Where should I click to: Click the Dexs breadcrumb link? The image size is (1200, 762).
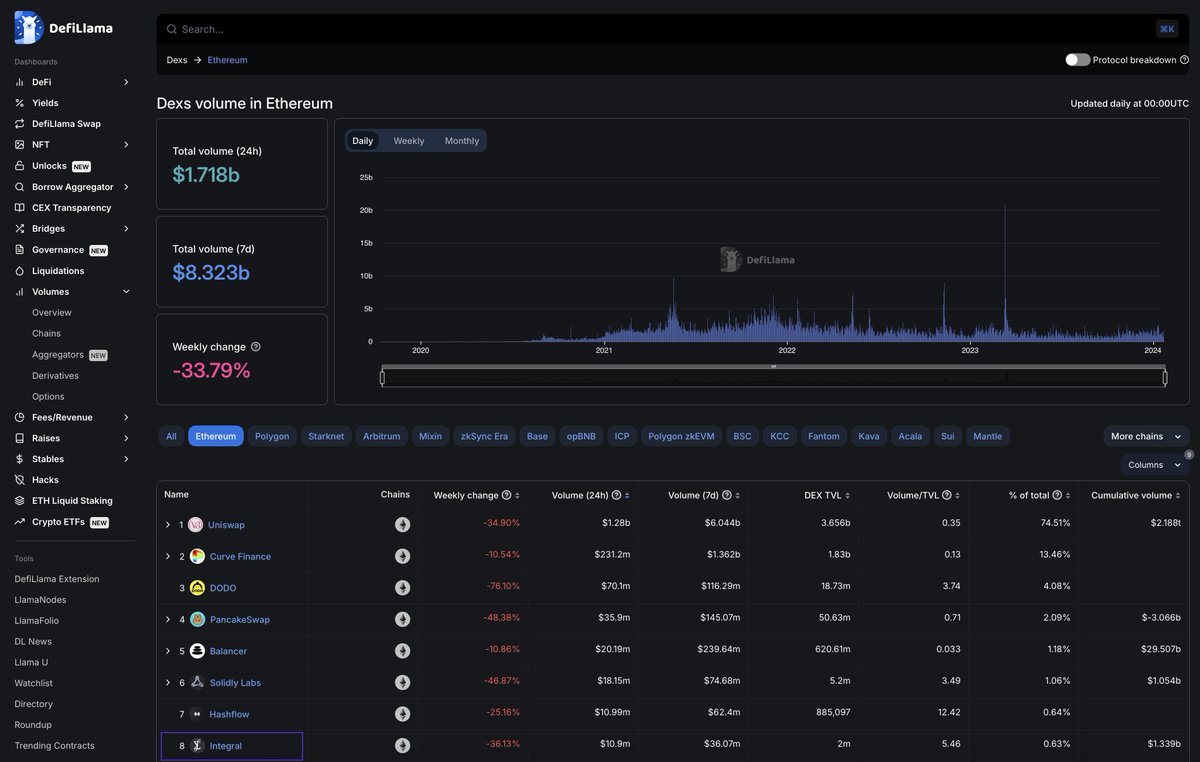coord(177,60)
